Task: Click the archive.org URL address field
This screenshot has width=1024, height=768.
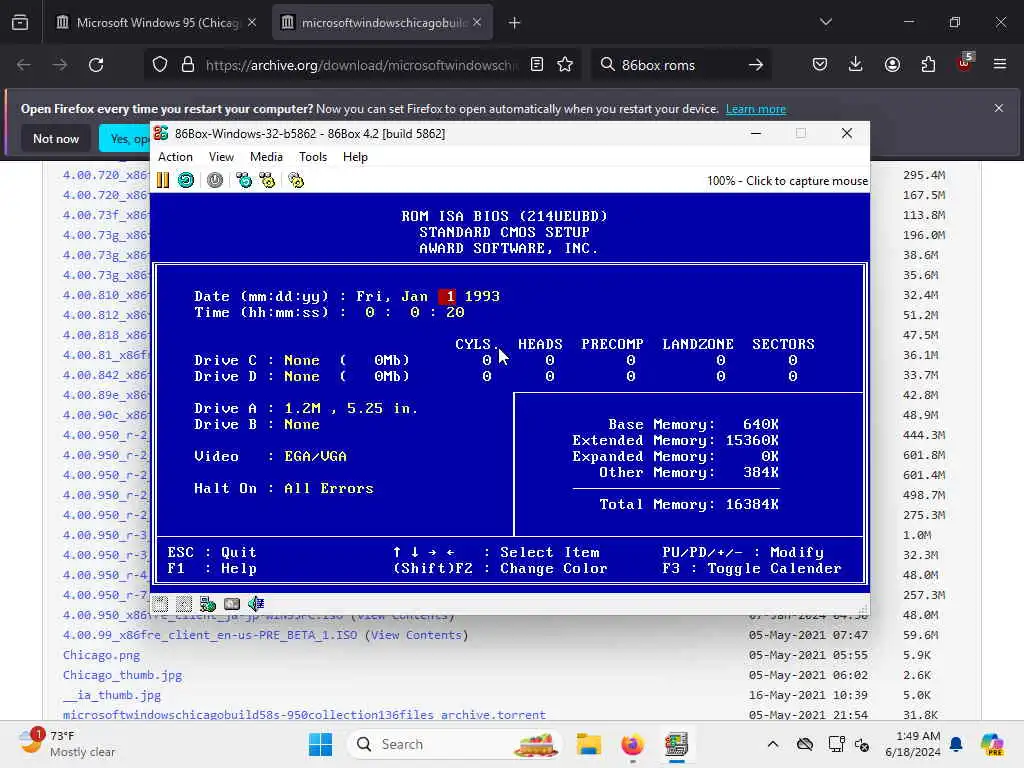Action: (361, 65)
